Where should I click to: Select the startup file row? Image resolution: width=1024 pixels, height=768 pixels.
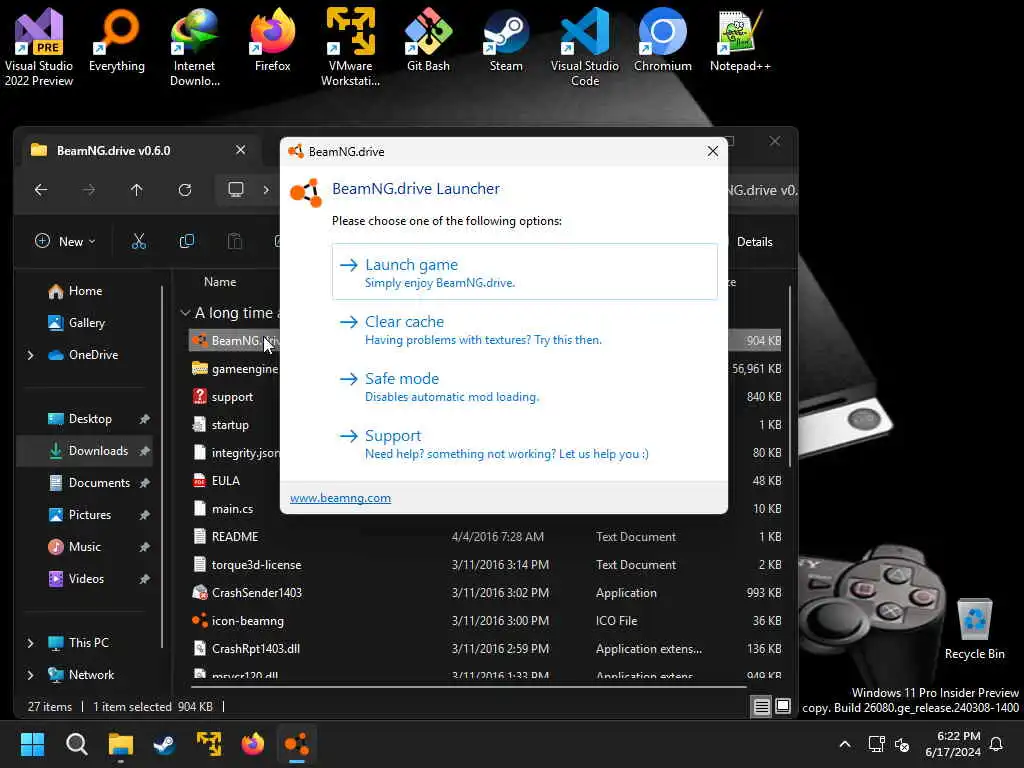tap(235, 424)
